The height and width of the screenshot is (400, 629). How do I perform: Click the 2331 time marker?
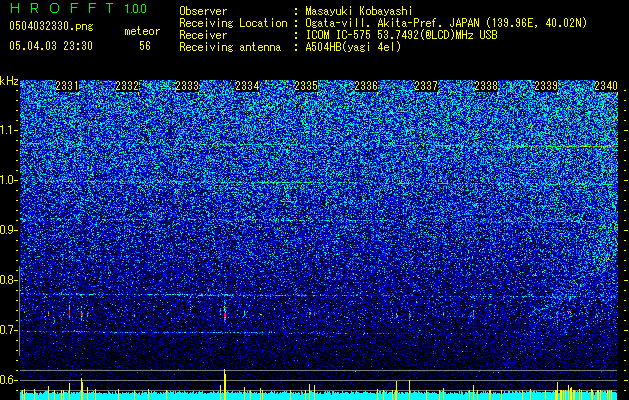pos(67,86)
